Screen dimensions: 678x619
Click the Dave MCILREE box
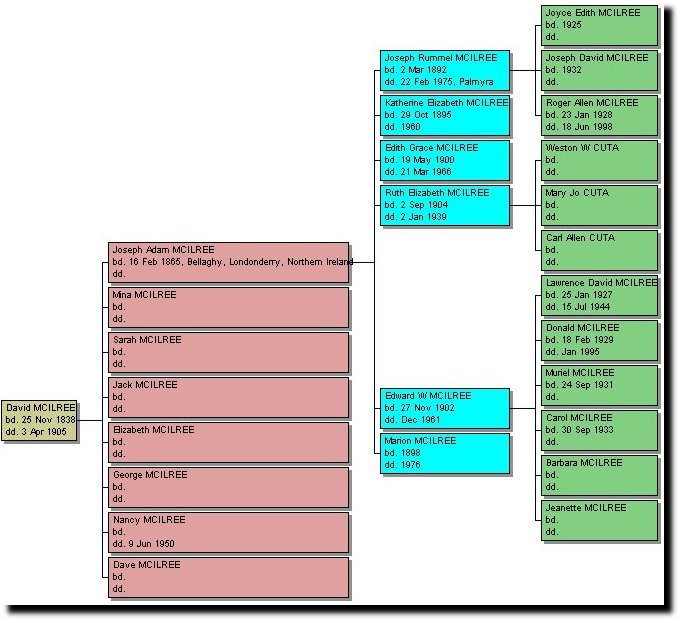(228, 577)
